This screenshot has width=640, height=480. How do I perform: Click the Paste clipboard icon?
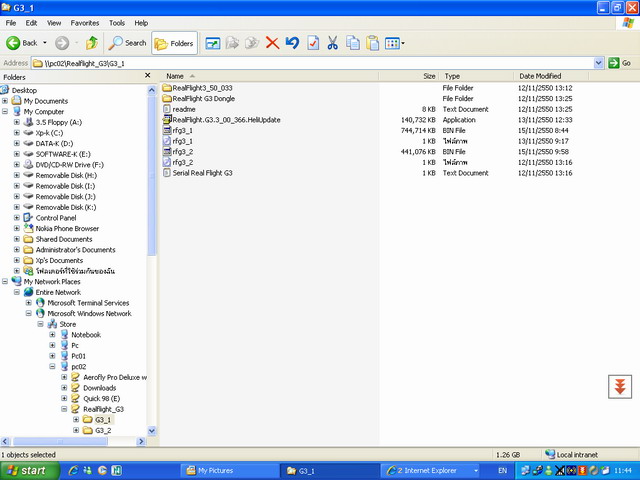(x=372, y=43)
